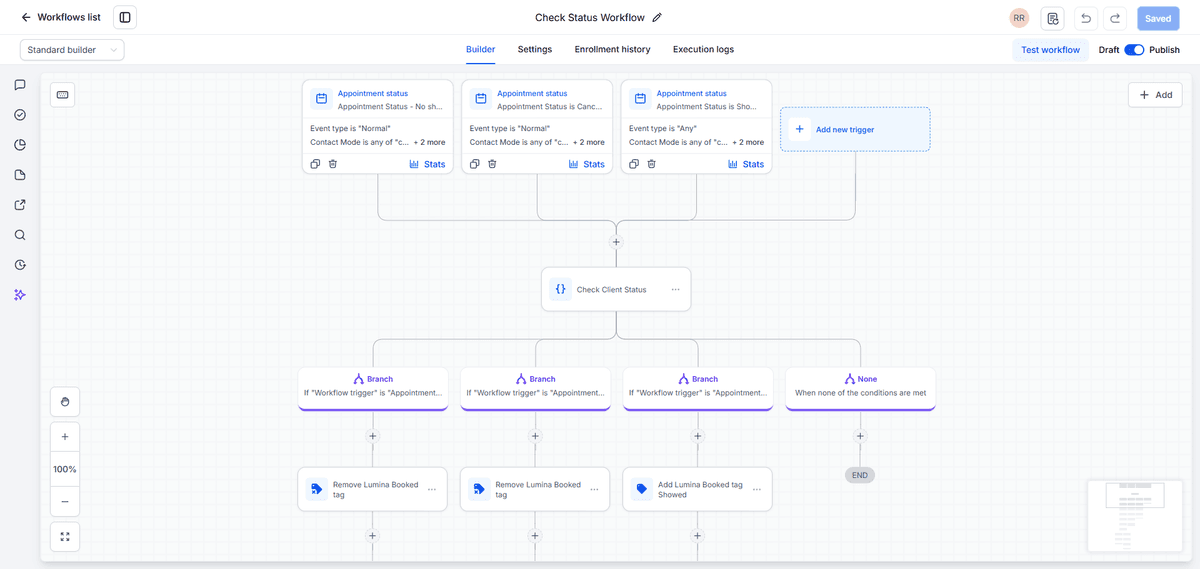Screen dimensions: 1200x569
Task: Open keyboard shortcuts icon on canvas
Action: (x=62, y=94)
